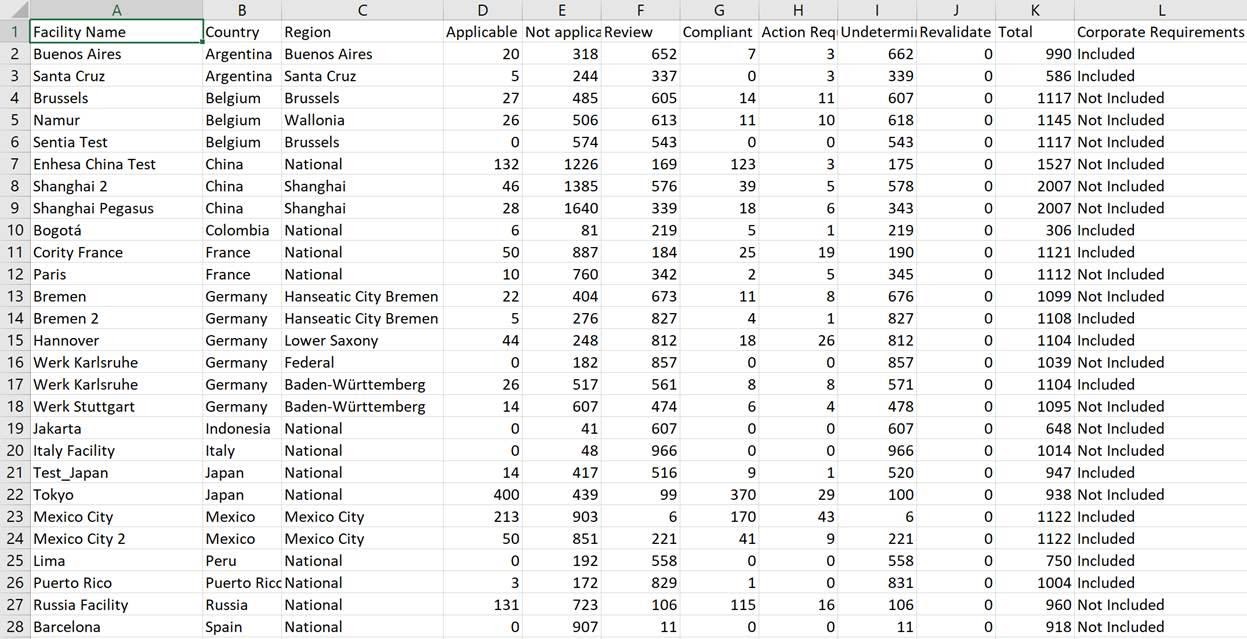Select the Hanseatic City Bremen cell in row 13
The height and width of the screenshot is (639, 1247).
[362, 296]
